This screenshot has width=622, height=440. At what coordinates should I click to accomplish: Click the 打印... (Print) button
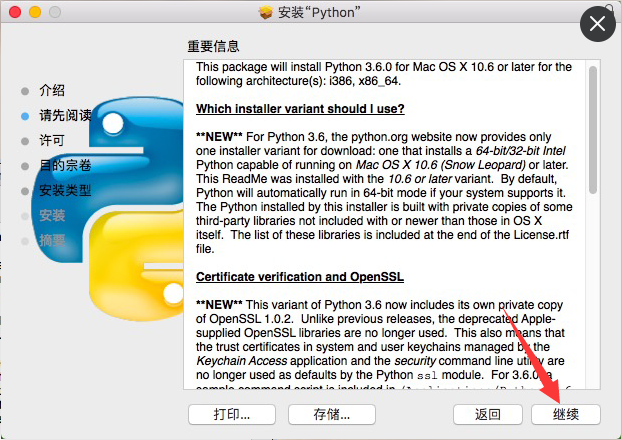coord(232,414)
